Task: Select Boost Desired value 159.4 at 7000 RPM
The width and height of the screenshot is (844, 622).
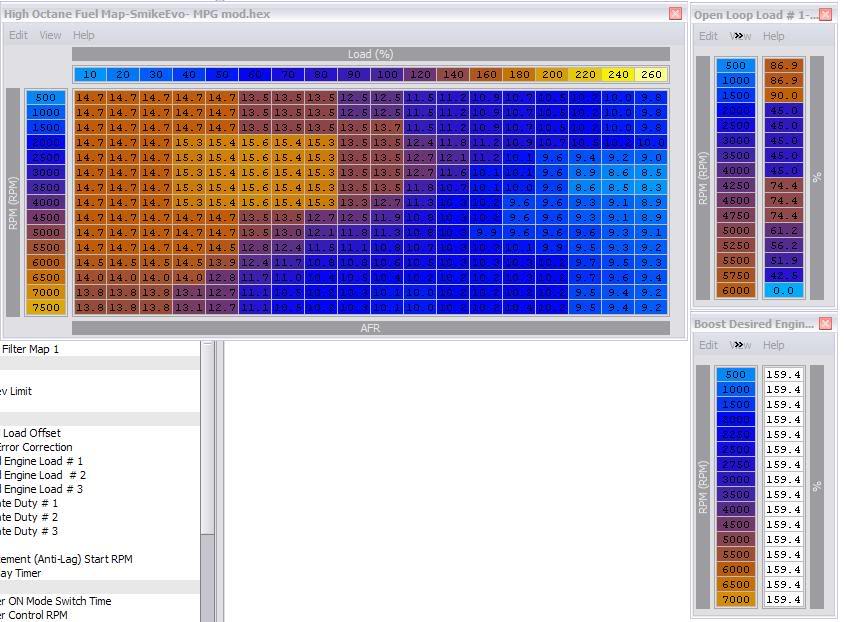Action: pyautogui.click(x=784, y=599)
